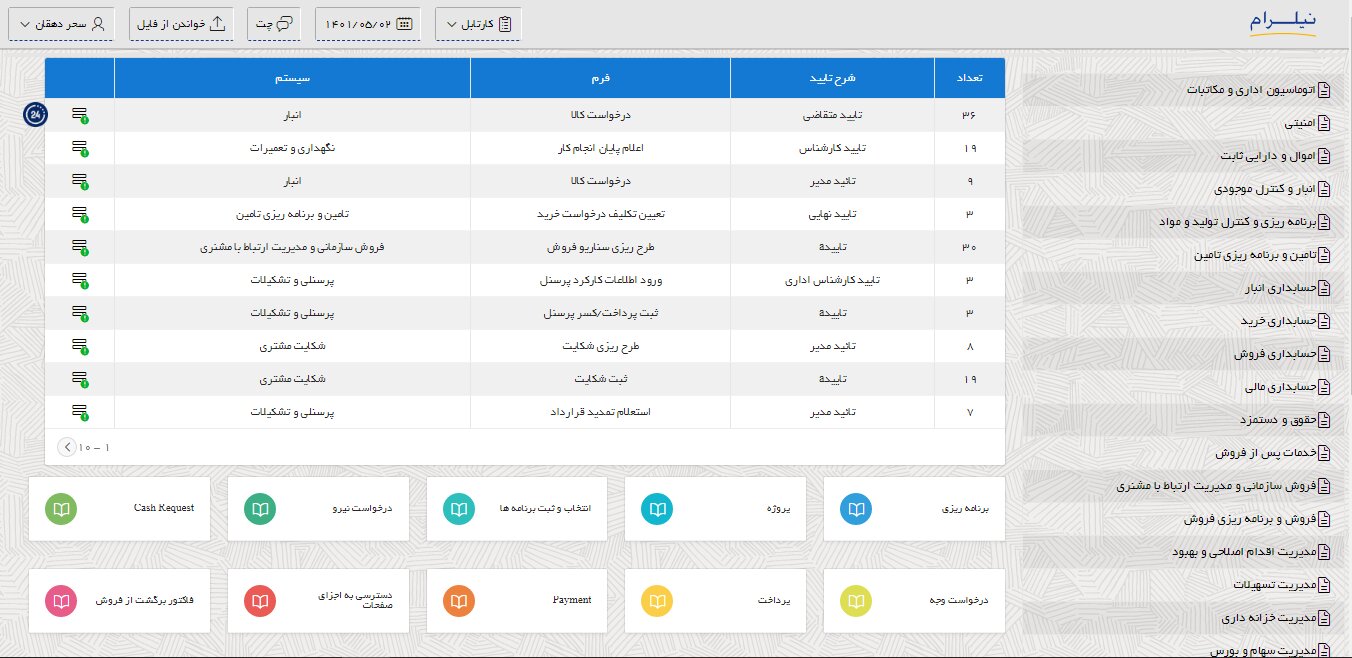Click book icon of انتخاب و ثبت برنامه ها
The width and height of the screenshot is (1352, 658).
pyautogui.click(x=459, y=509)
